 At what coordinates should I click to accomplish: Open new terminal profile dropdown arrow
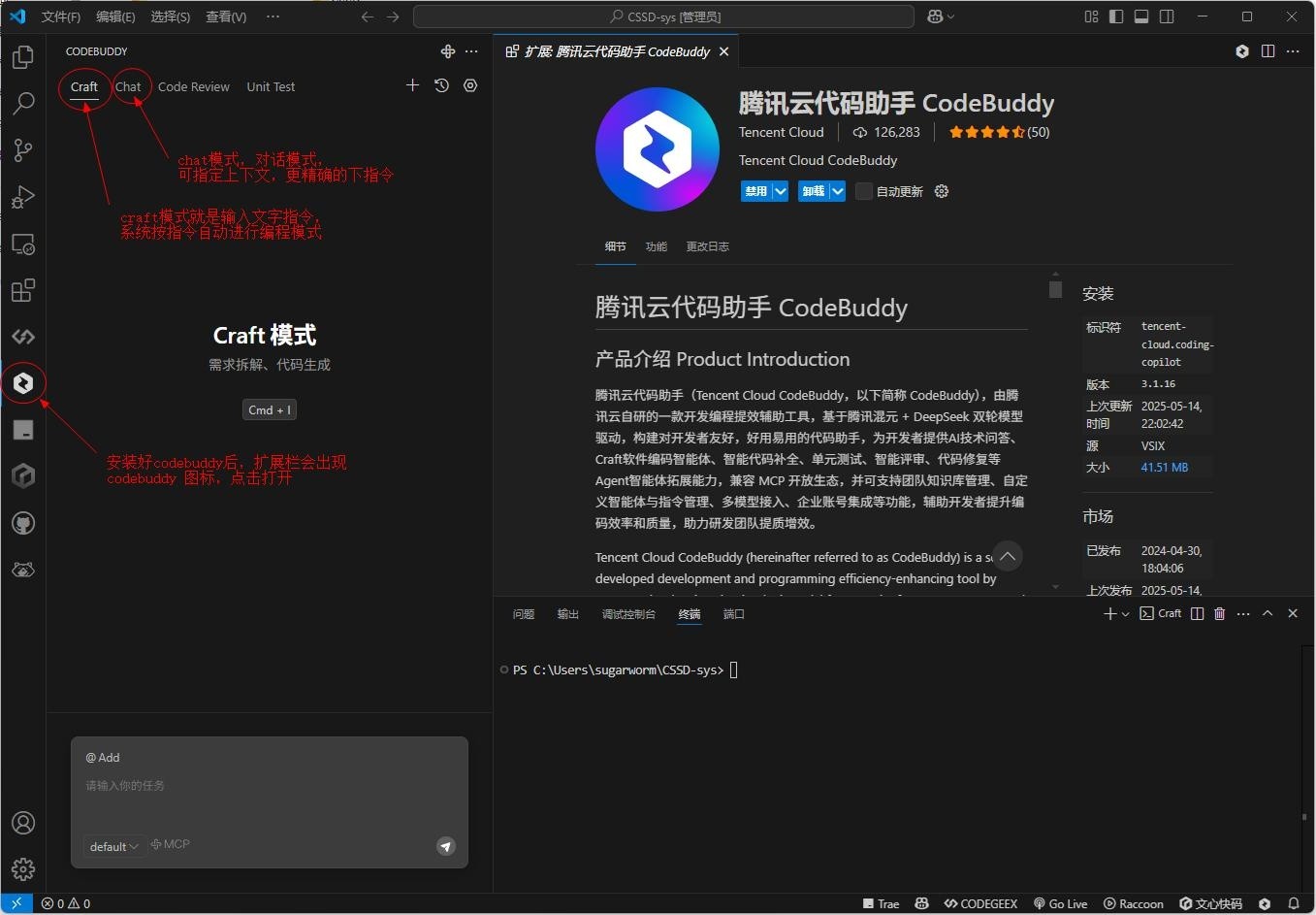pyautogui.click(x=1125, y=613)
